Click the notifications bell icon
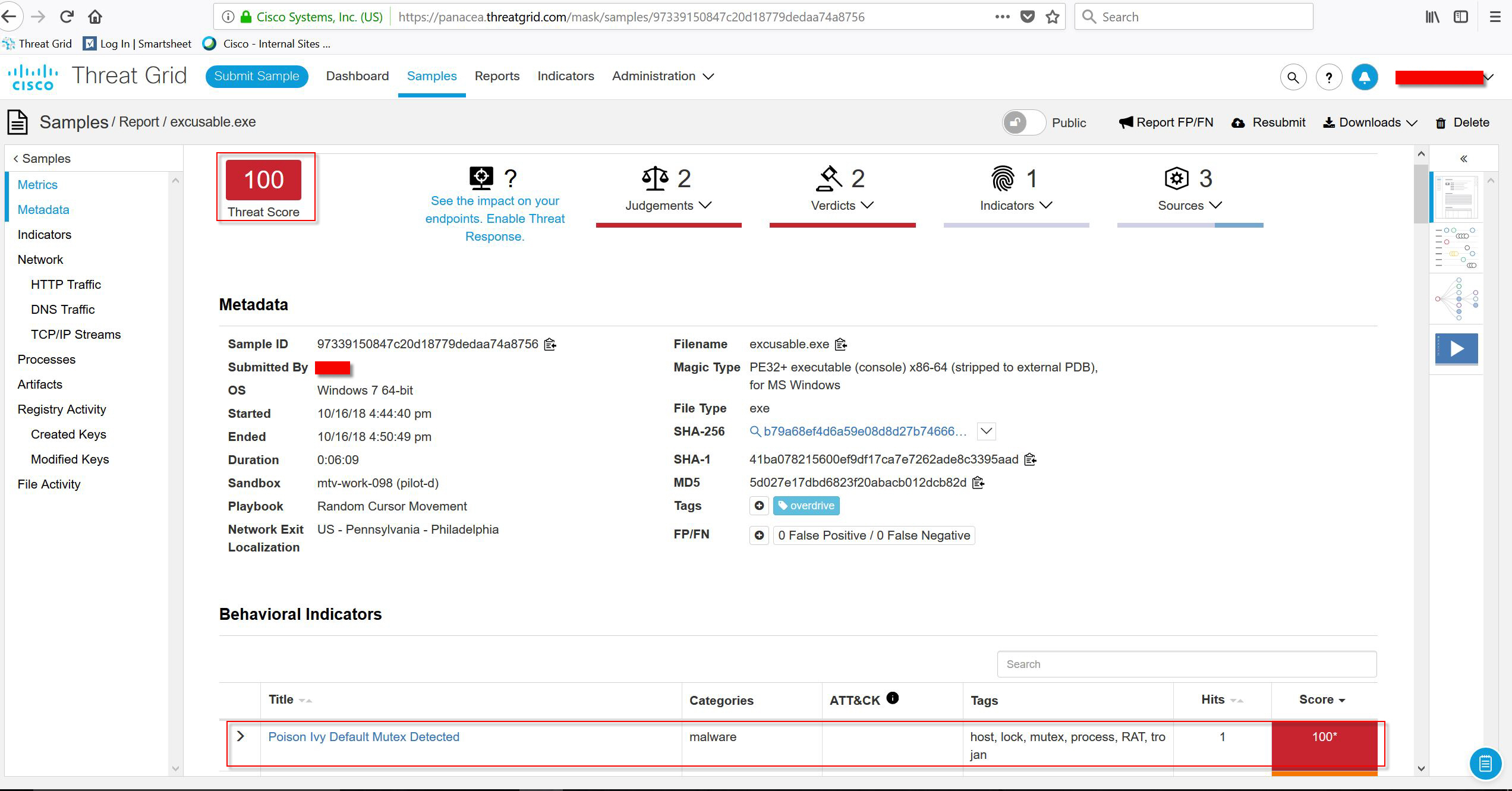Viewport: 1512px width, 791px height. (x=1364, y=77)
